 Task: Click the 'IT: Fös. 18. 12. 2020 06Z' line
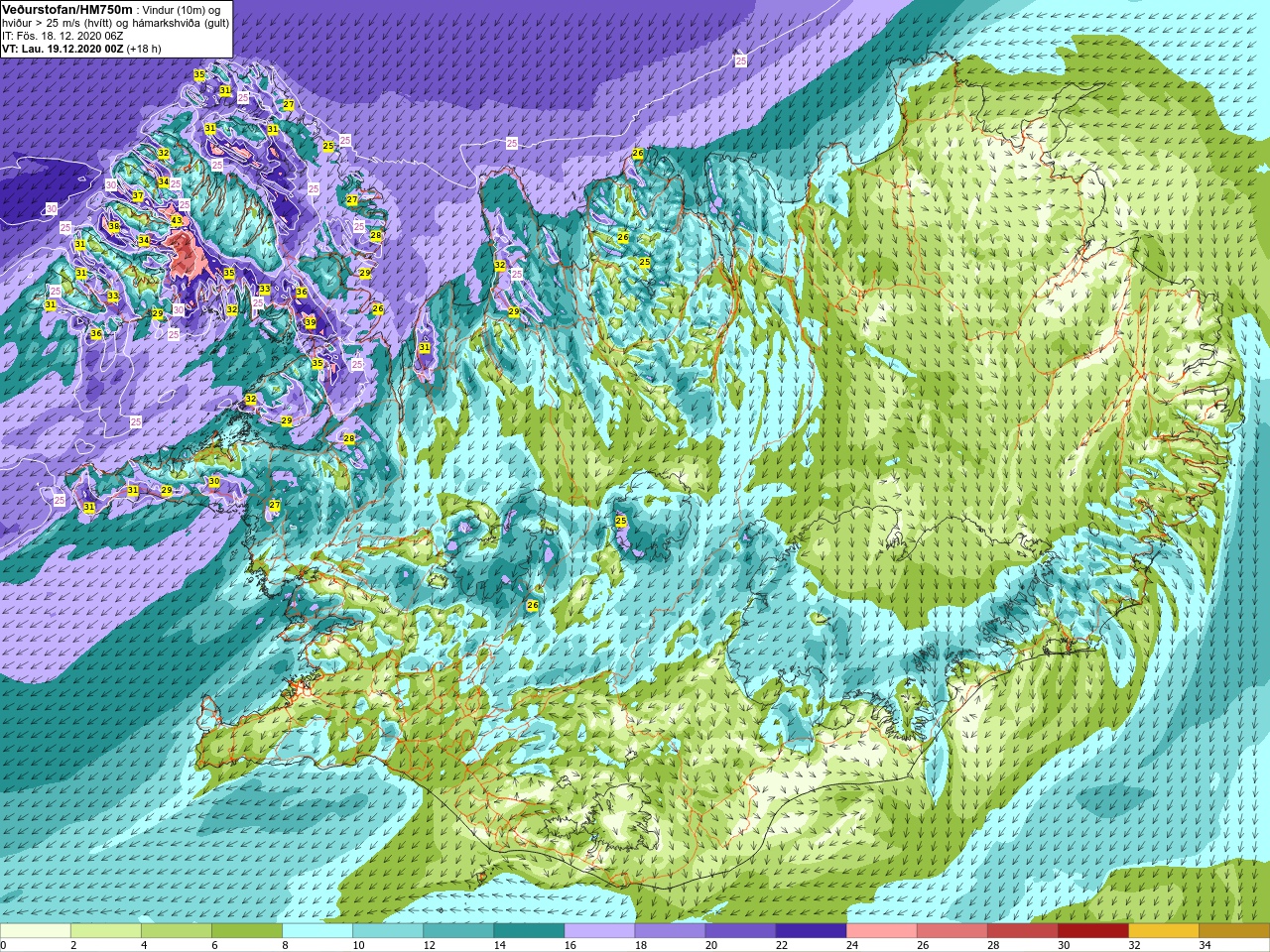click(63, 36)
